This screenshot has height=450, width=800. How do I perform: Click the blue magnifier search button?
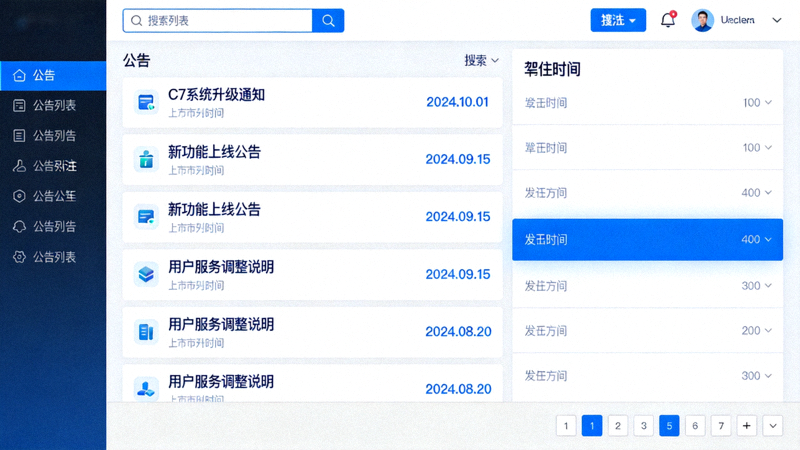[x=328, y=20]
